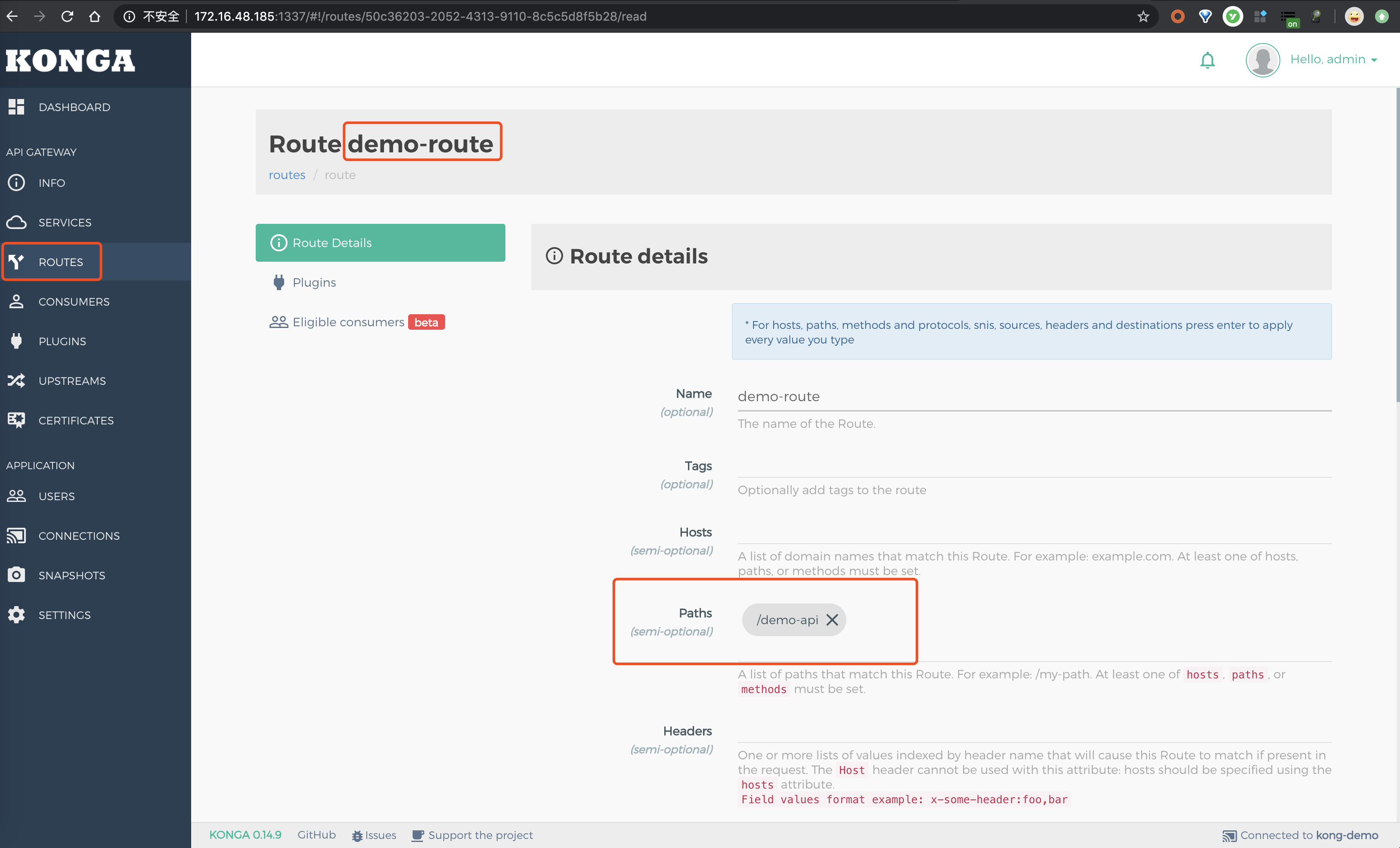Open CERTIFICATES menu item
Viewport: 1400px width, 848px height.
click(x=96, y=420)
